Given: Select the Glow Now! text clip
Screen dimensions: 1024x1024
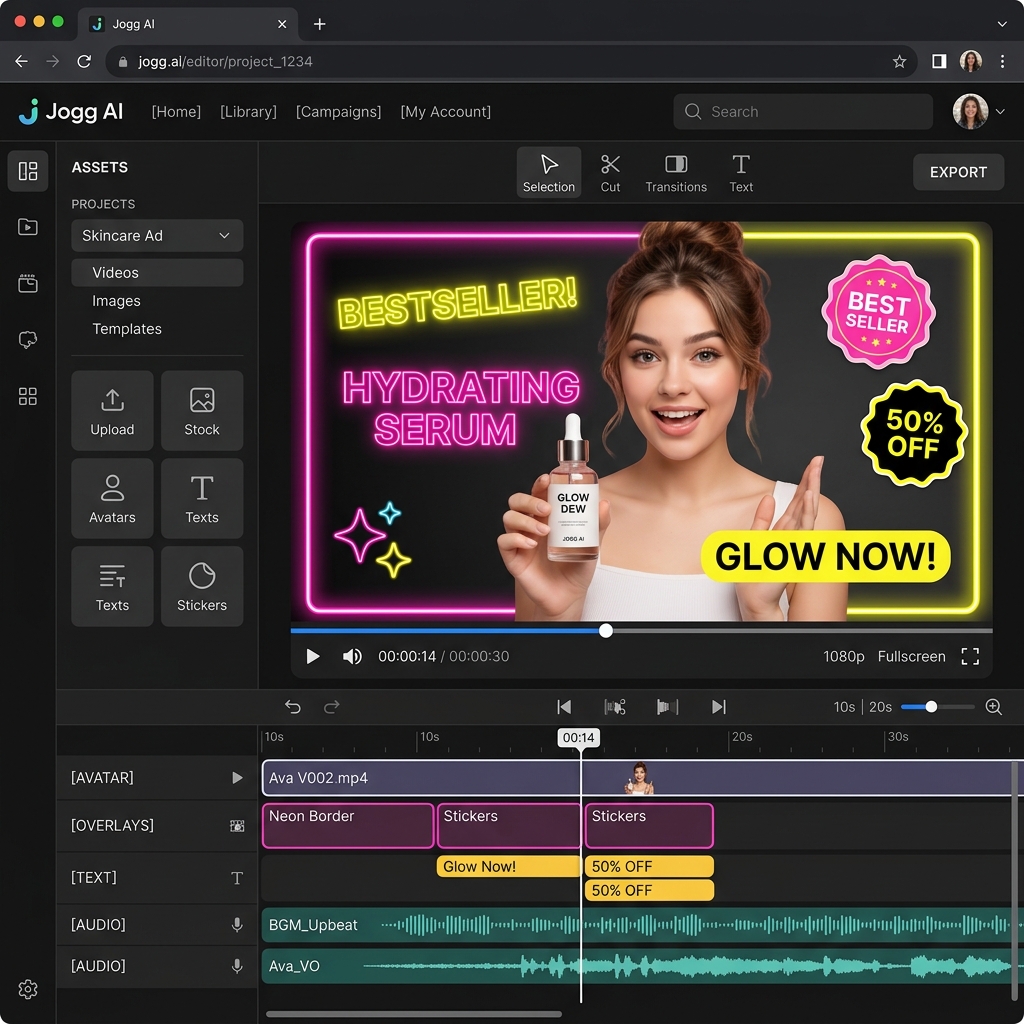Looking at the screenshot, I should 509,867.
